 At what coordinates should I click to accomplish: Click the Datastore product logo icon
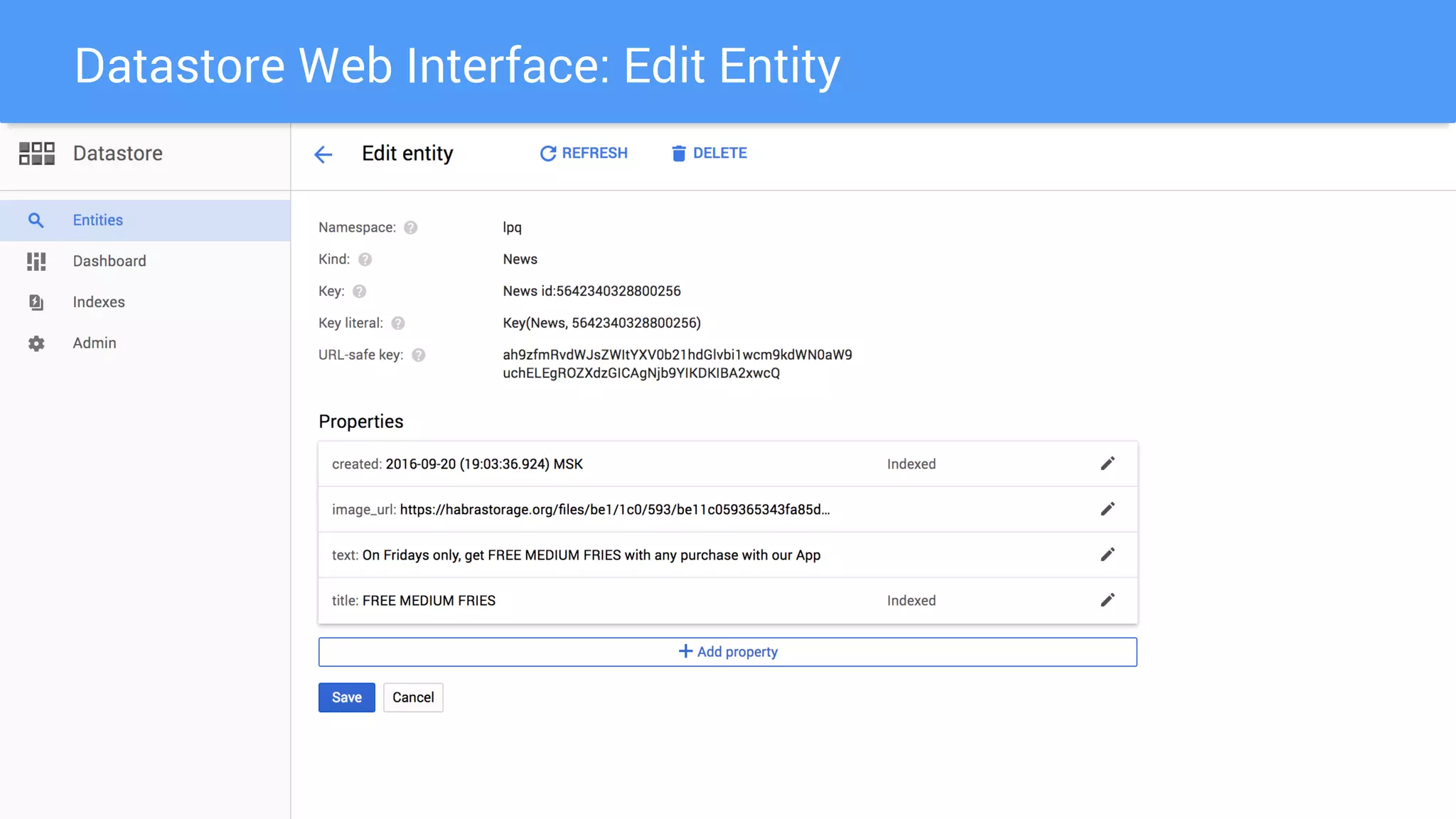36,154
